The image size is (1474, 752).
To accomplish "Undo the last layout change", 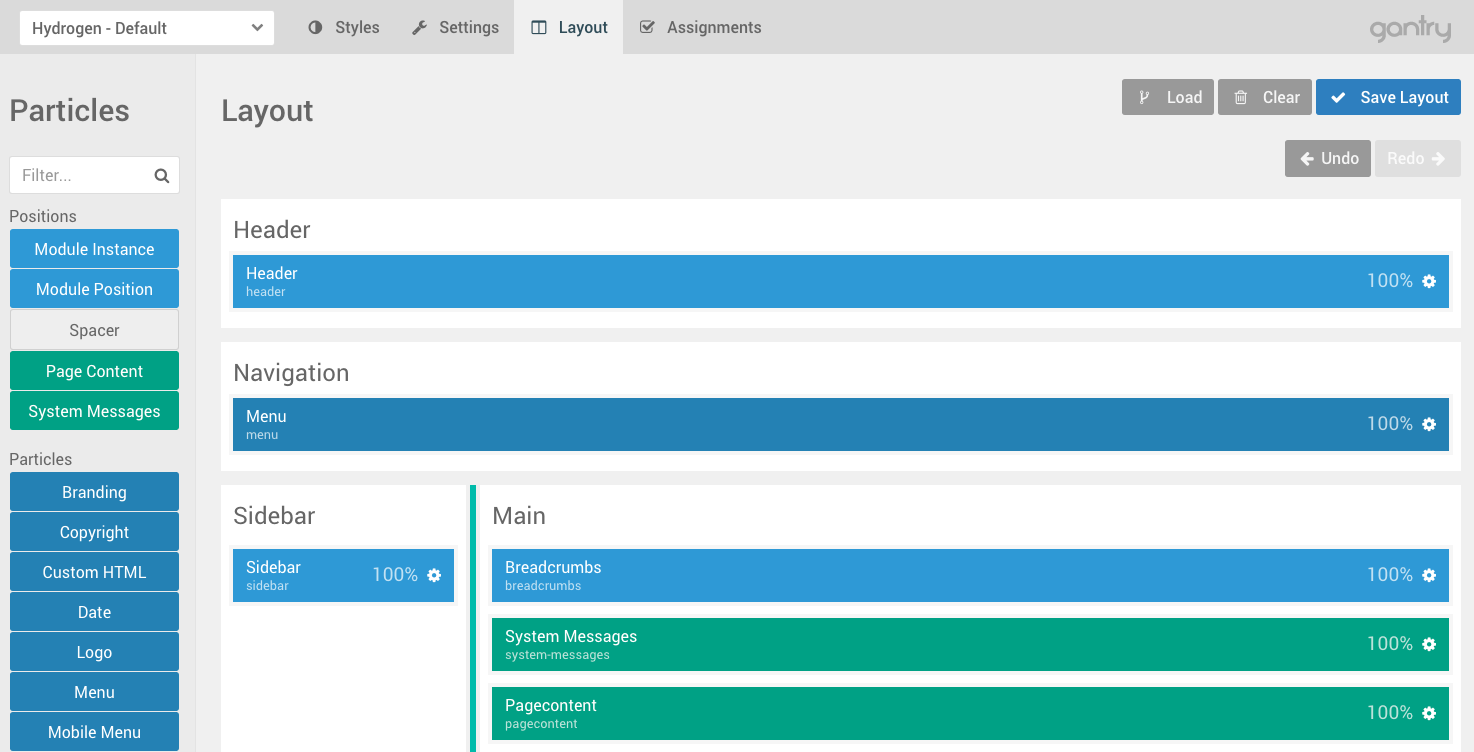I will coord(1328,158).
